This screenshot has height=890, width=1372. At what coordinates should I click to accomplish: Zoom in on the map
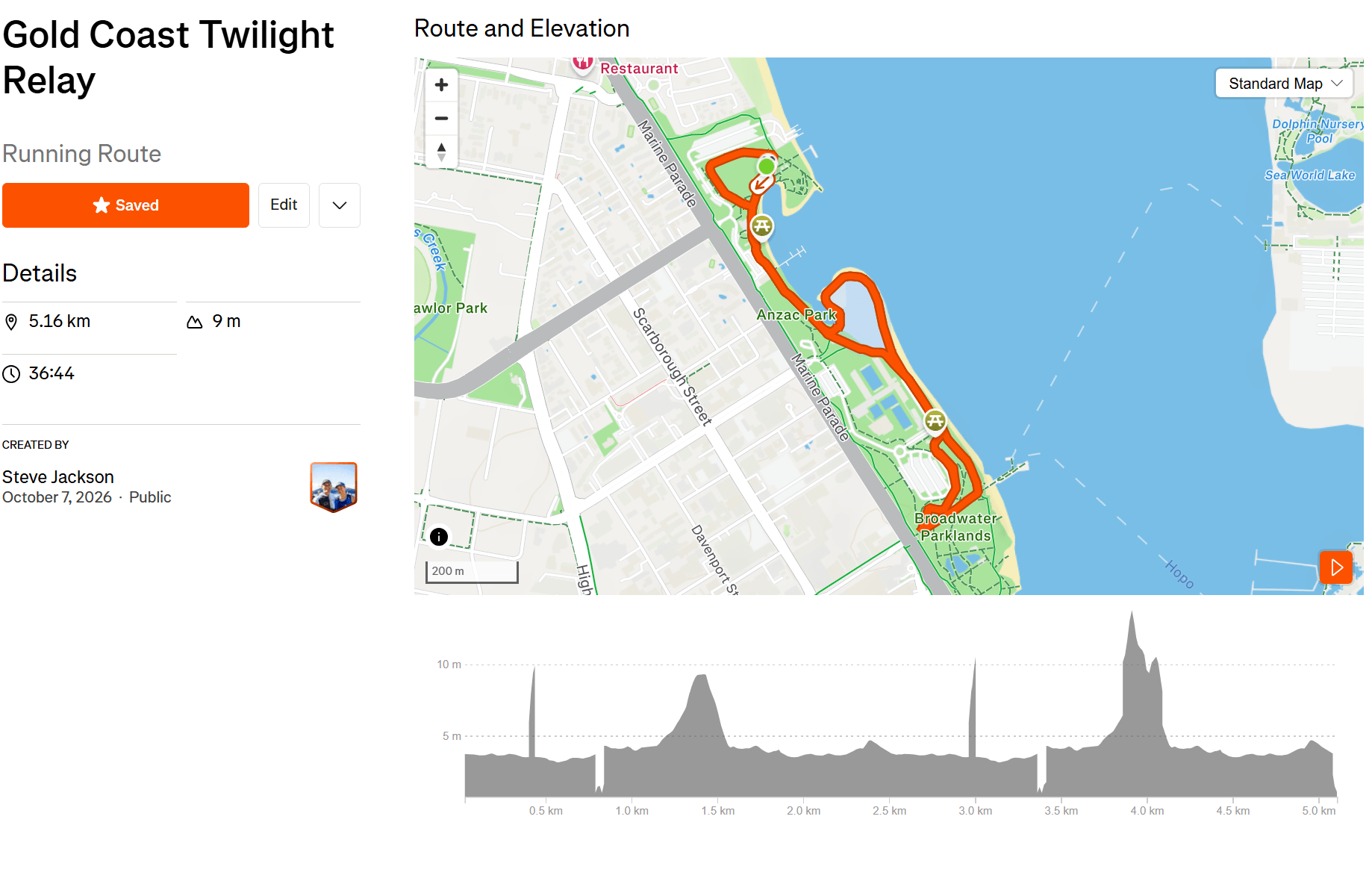(x=441, y=85)
